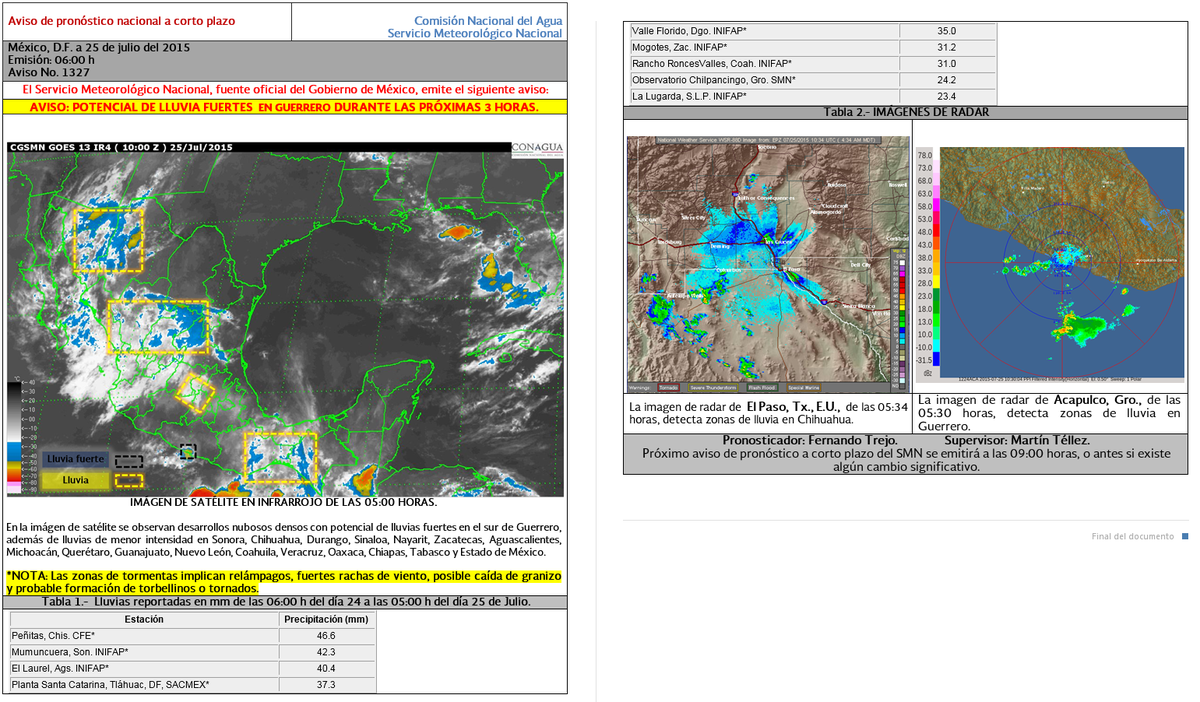
Task: Click the blue square beside Final del documento
Action: 1185,537
